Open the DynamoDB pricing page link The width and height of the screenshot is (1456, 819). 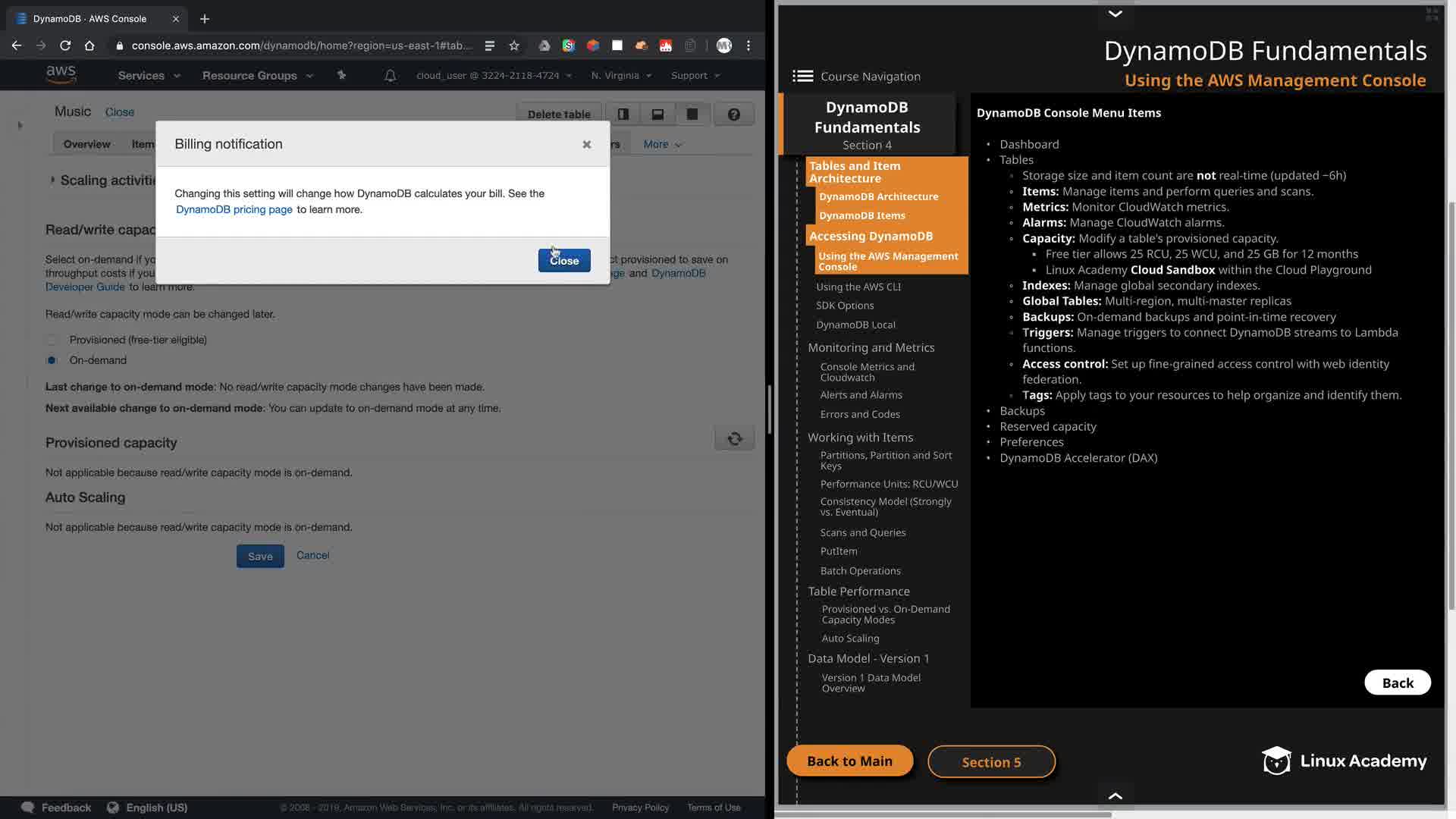pyautogui.click(x=234, y=209)
